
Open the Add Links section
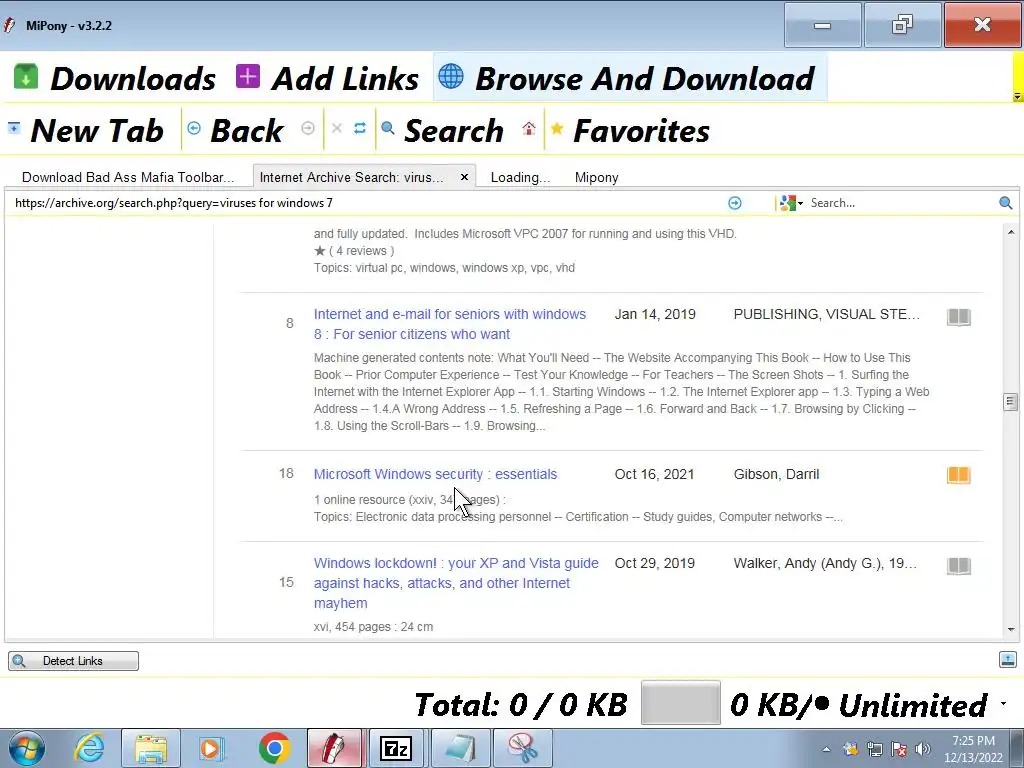coord(327,78)
